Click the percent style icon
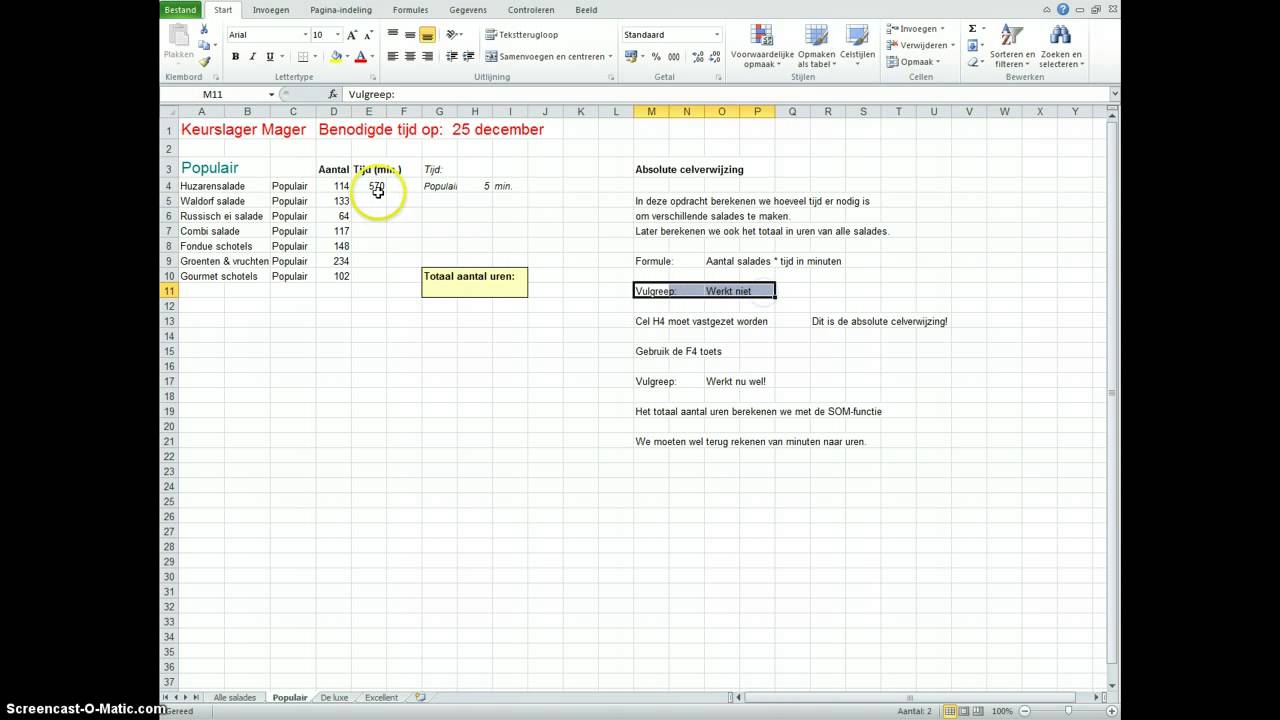This screenshot has width=1280, height=720. [656, 57]
